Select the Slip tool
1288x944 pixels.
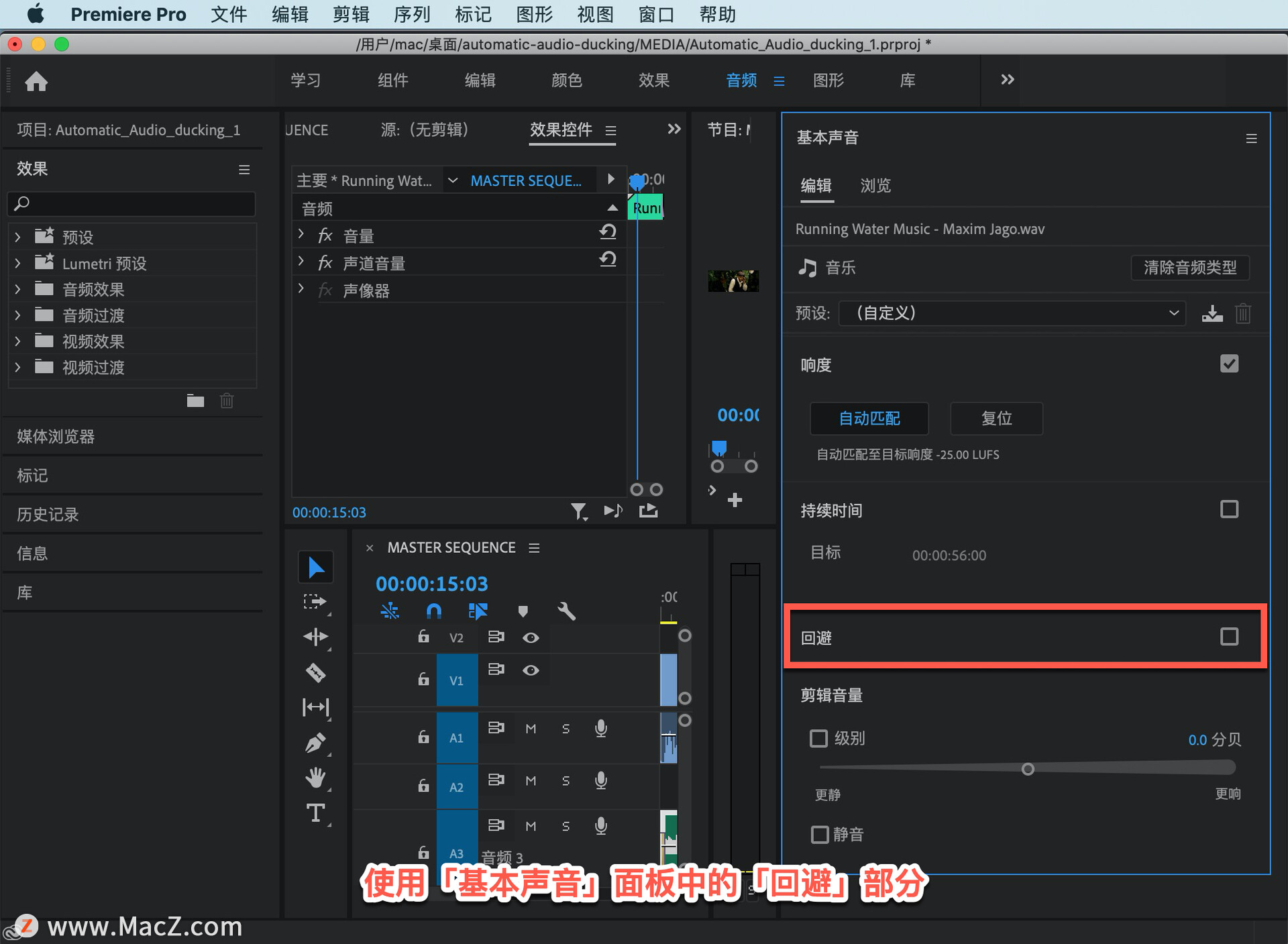tap(315, 707)
